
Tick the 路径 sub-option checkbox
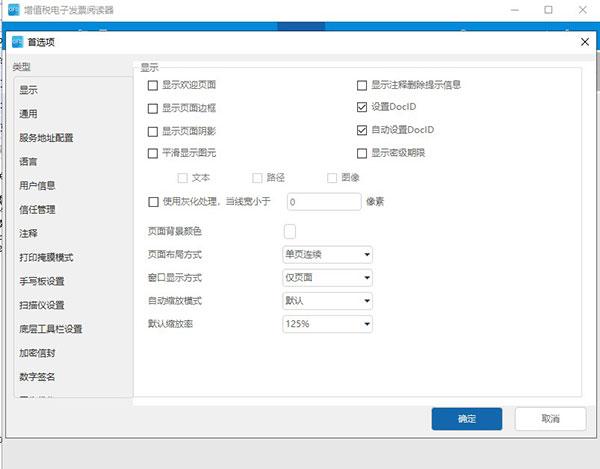257,178
